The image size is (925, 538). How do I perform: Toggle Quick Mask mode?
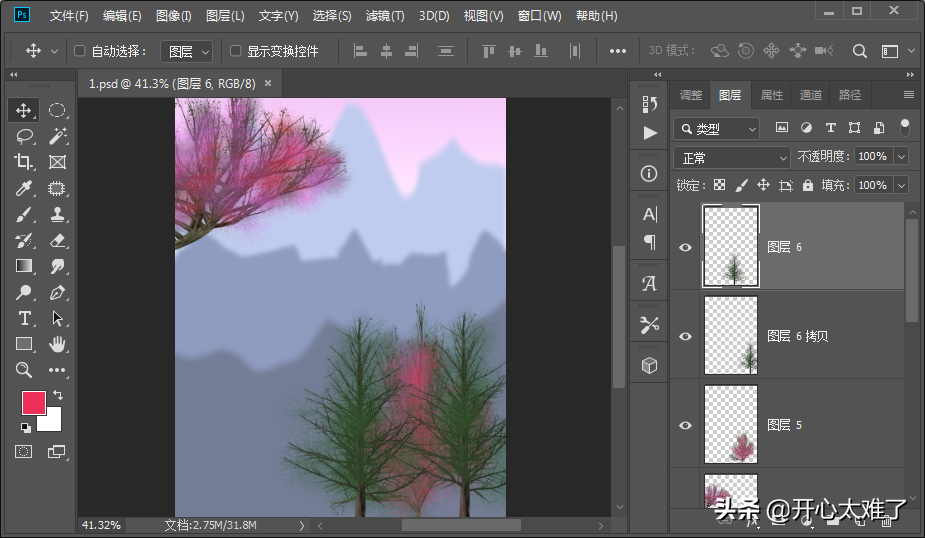pyautogui.click(x=24, y=452)
